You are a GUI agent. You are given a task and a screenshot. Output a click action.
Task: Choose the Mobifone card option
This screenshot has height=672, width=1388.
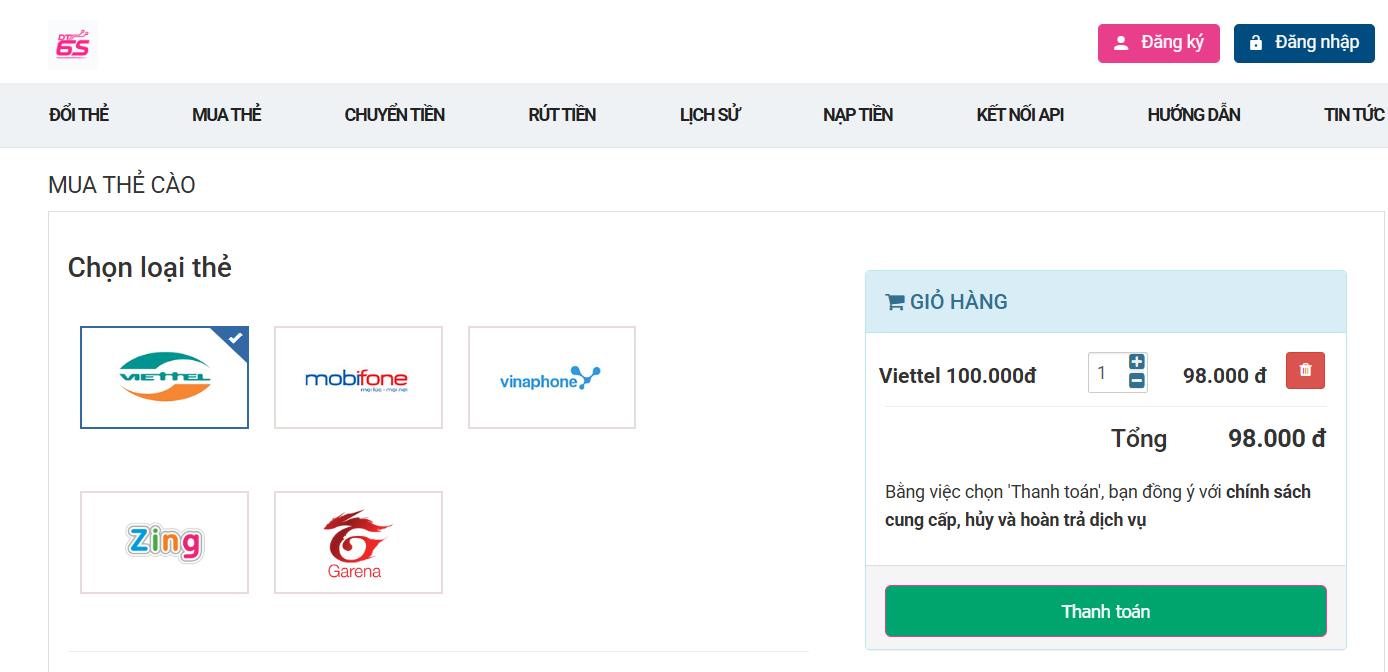point(358,377)
